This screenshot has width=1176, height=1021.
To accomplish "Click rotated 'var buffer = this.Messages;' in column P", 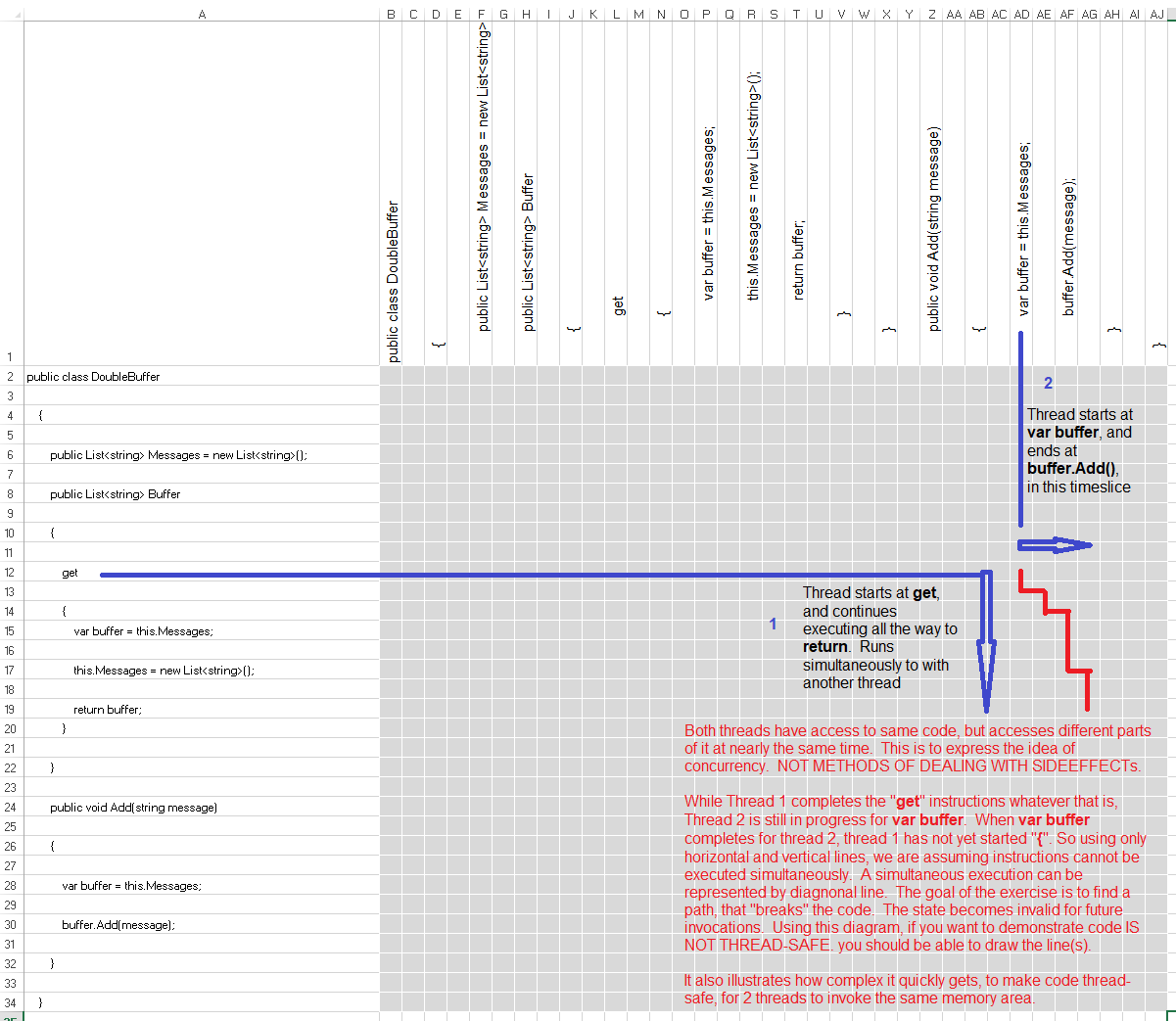I will pos(707,212).
